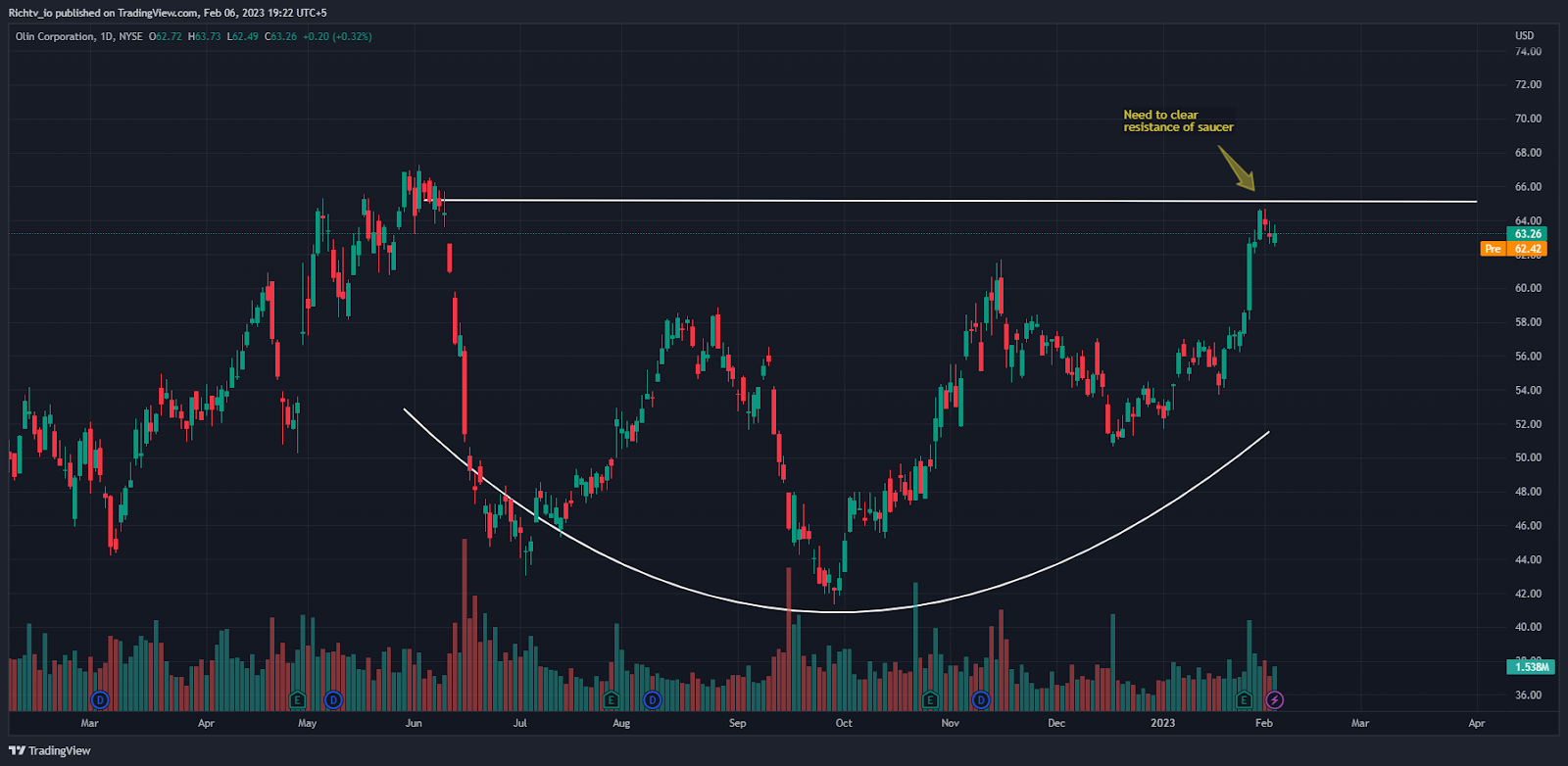Click the dividend marker near March
Image resolution: width=1568 pixels, height=766 pixels.
(x=99, y=700)
